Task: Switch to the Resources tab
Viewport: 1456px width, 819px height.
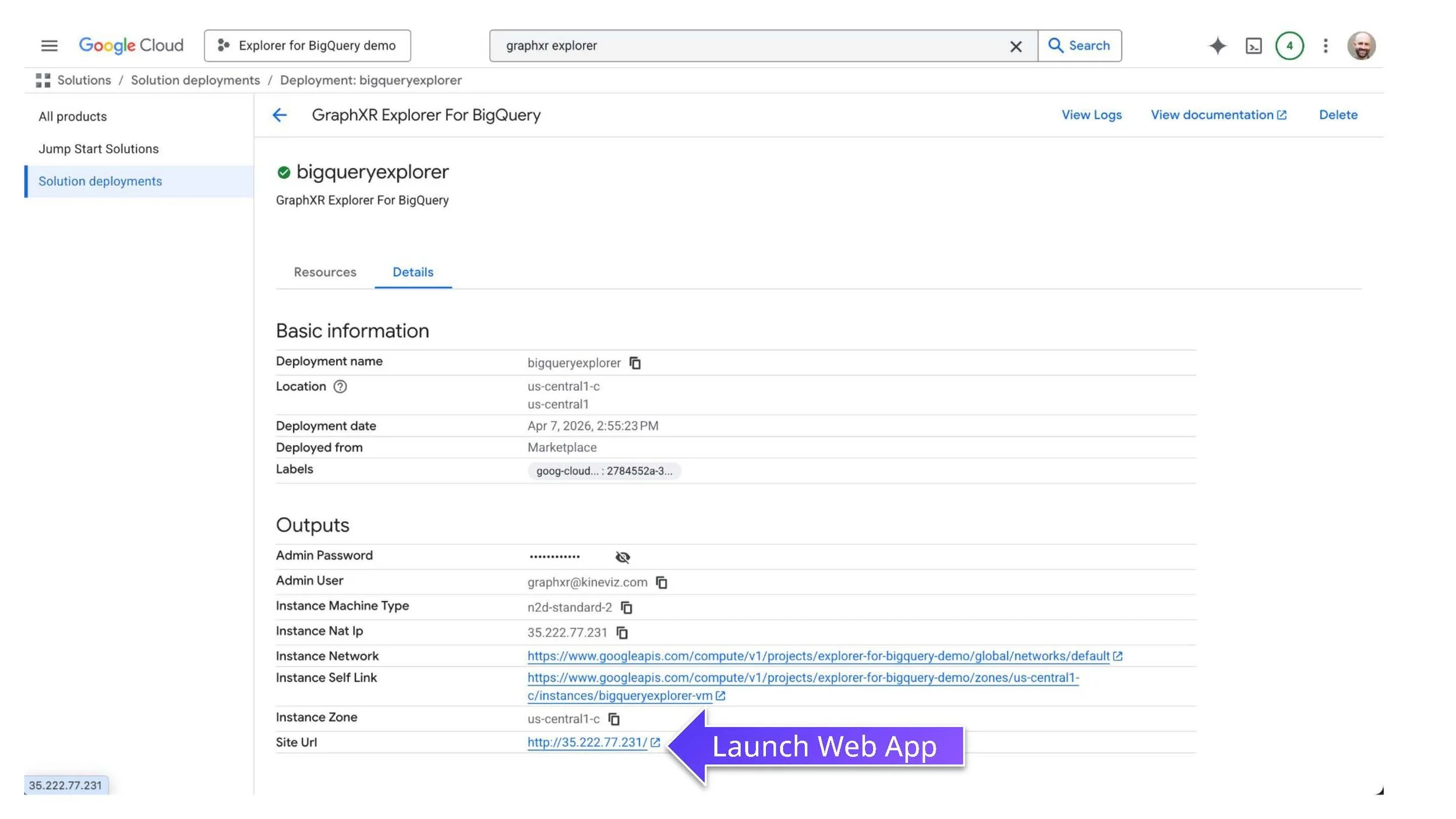Action: coord(324,272)
